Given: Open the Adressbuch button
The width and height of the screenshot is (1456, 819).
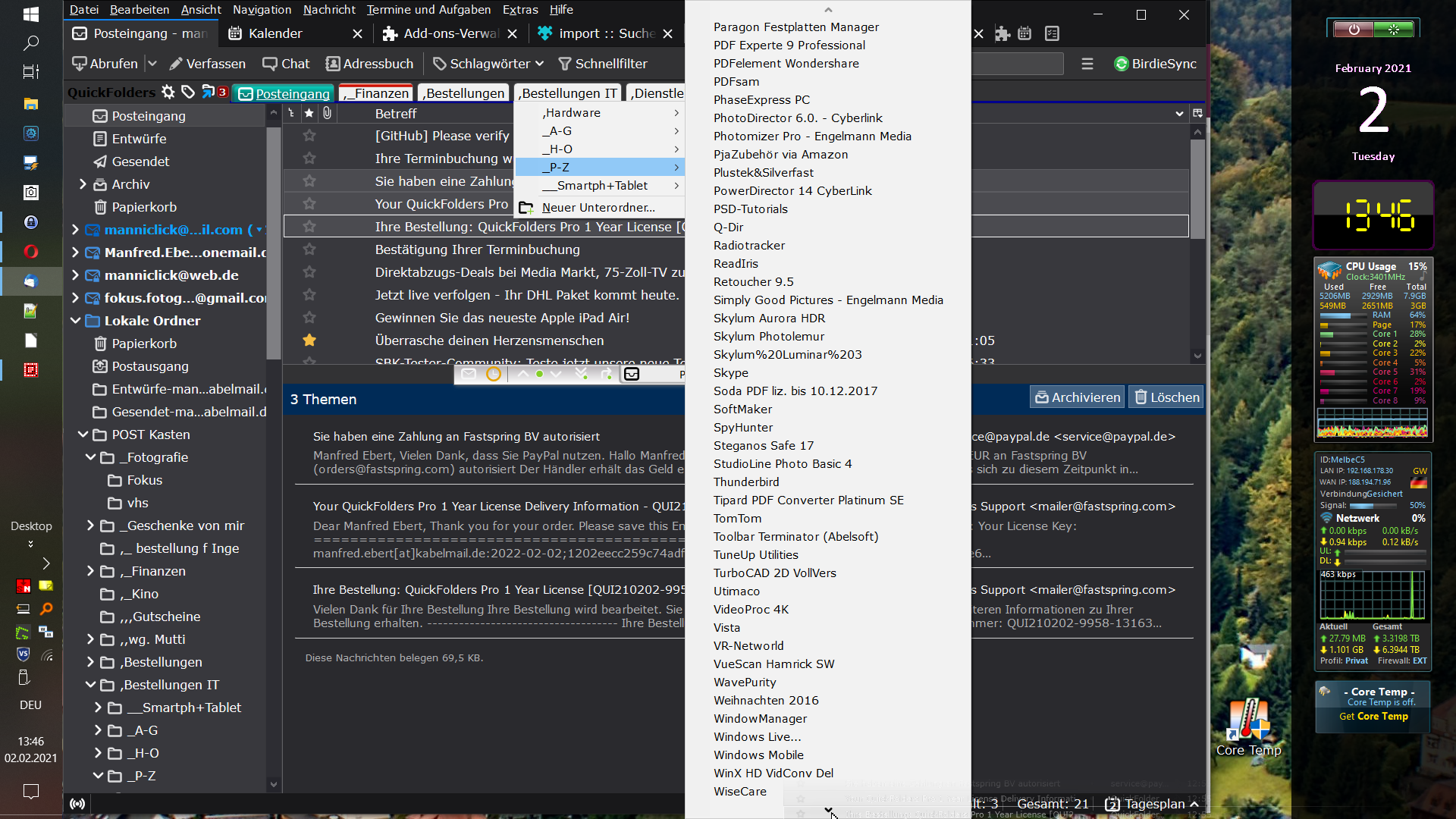Looking at the screenshot, I should click(x=369, y=64).
